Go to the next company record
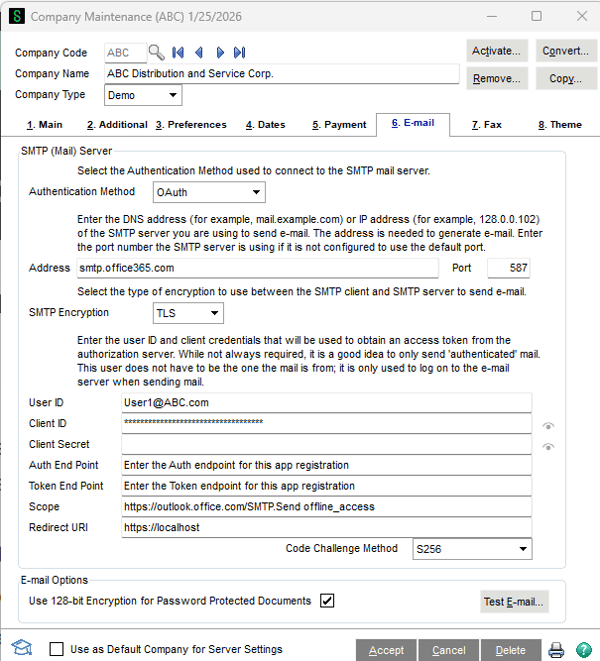600x661 pixels. (x=218, y=52)
